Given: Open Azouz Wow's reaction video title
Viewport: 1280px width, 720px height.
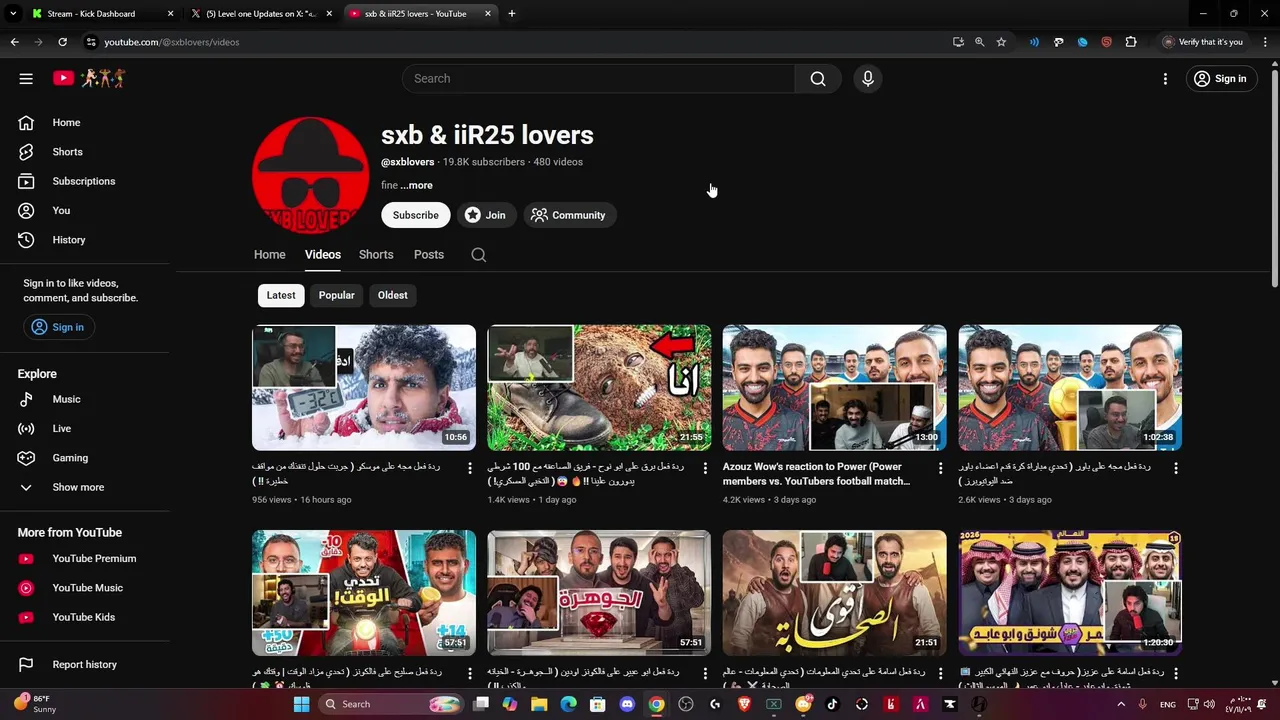Looking at the screenshot, I should 816,474.
